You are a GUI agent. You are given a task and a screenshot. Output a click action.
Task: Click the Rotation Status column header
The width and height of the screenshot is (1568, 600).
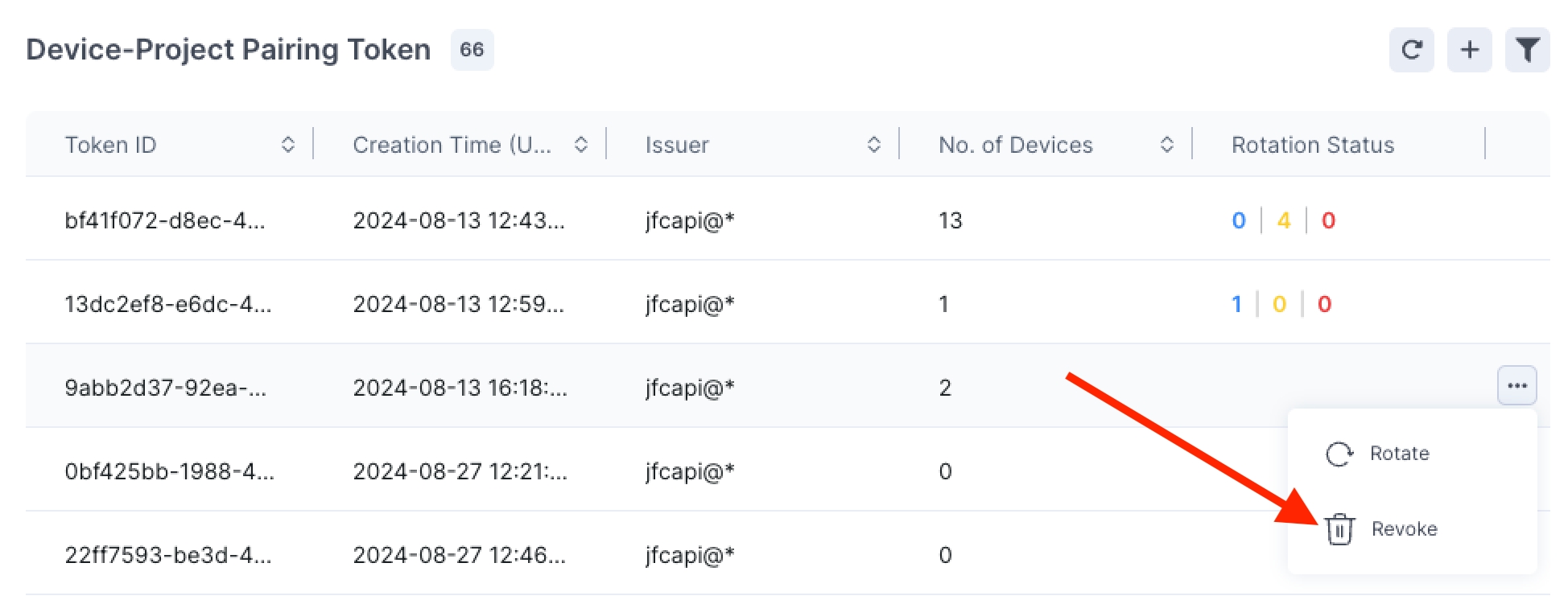coord(1312,145)
